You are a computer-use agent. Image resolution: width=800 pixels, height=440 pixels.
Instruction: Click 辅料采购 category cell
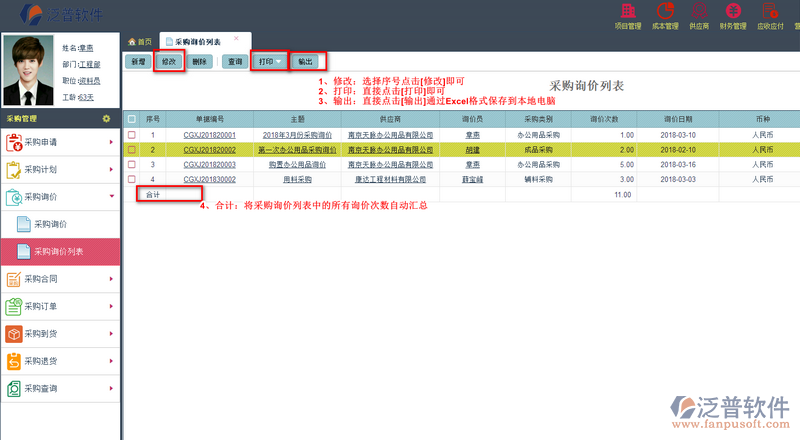pos(538,180)
